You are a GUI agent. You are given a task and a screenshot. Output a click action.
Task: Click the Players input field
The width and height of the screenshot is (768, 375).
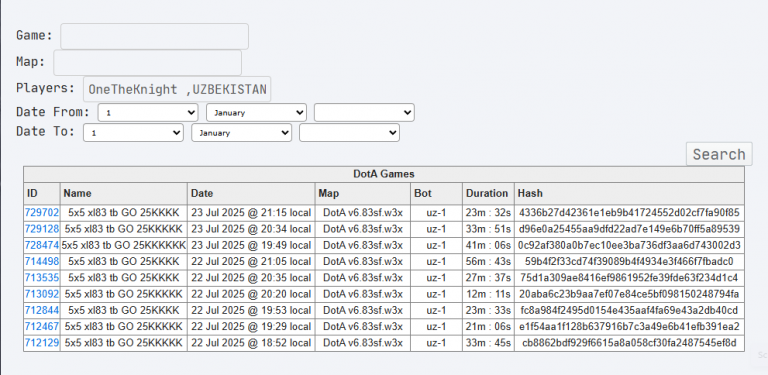click(x=177, y=89)
